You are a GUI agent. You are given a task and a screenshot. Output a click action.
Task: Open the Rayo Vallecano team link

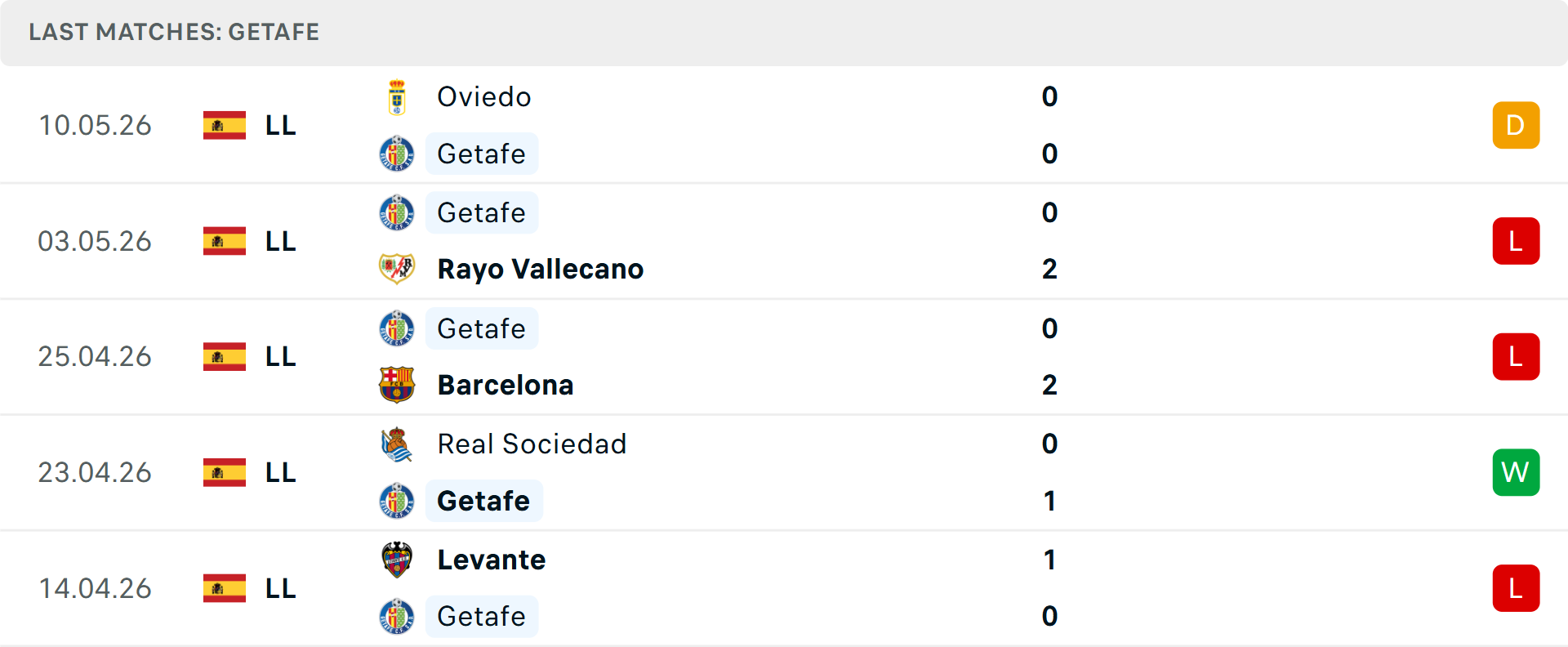click(541, 269)
